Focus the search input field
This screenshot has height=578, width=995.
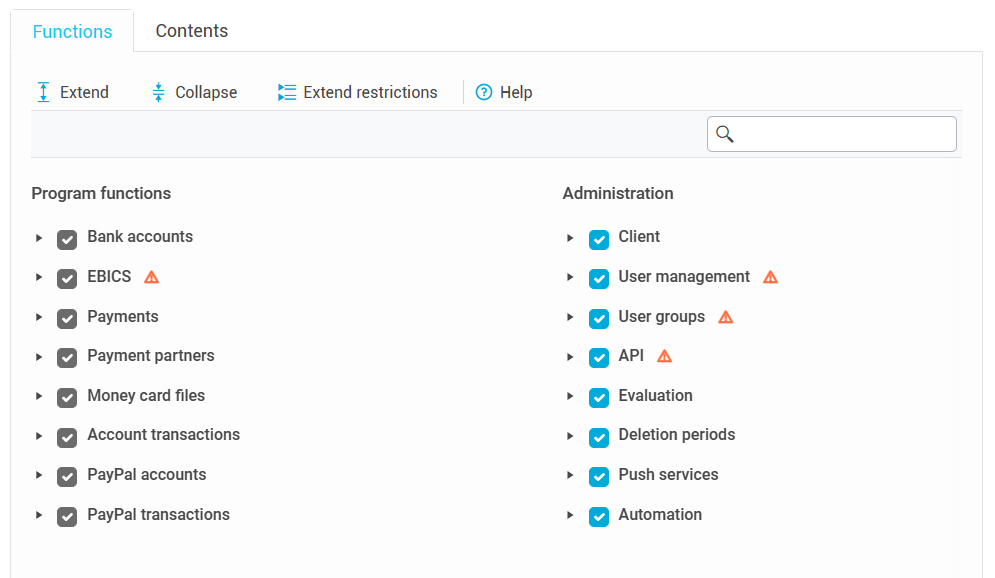(x=845, y=134)
